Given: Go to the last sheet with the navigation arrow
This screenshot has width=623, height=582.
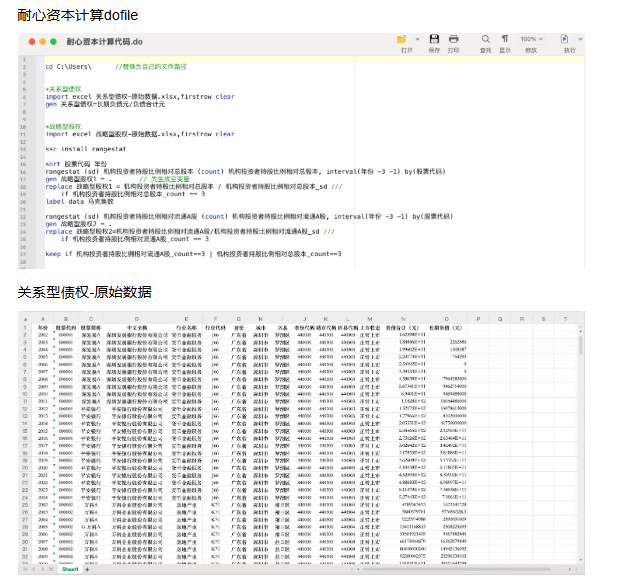Looking at the screenshot, I should click(50, 569).
